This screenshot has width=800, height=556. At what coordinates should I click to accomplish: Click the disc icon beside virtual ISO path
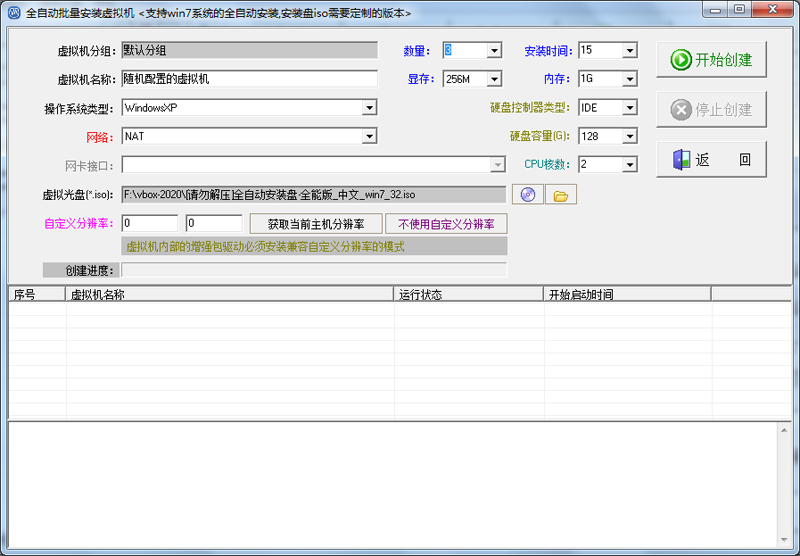(x=527, y=194)
